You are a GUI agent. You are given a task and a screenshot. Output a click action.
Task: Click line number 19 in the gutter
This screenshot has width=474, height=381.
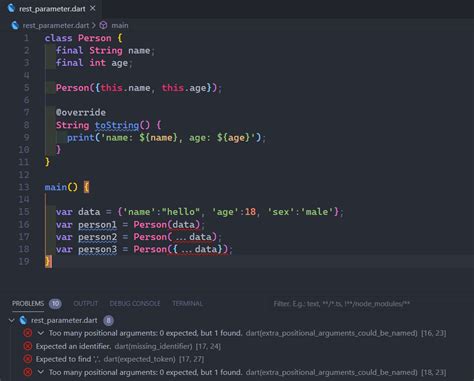tap(24, 261)
